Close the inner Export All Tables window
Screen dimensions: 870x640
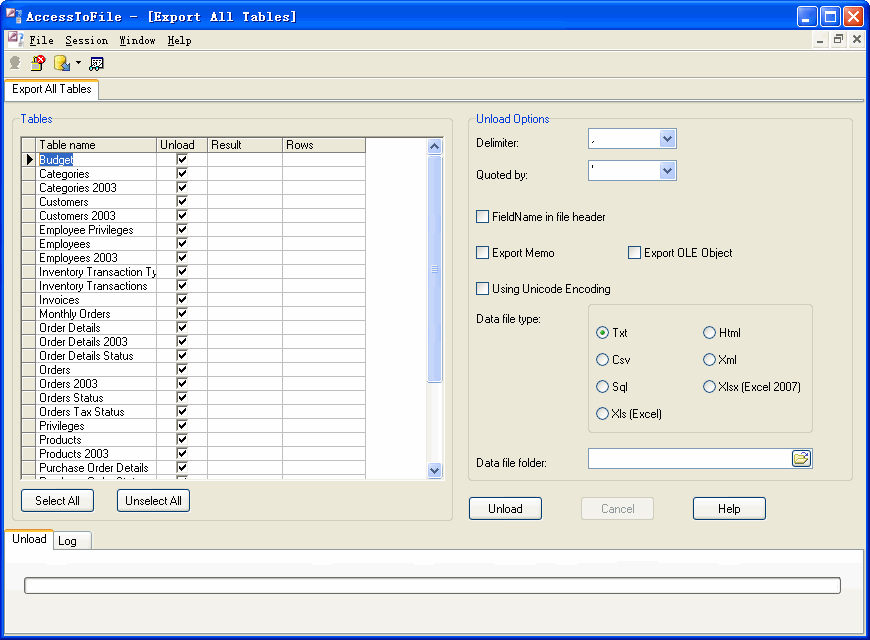(x=857, y=39)
